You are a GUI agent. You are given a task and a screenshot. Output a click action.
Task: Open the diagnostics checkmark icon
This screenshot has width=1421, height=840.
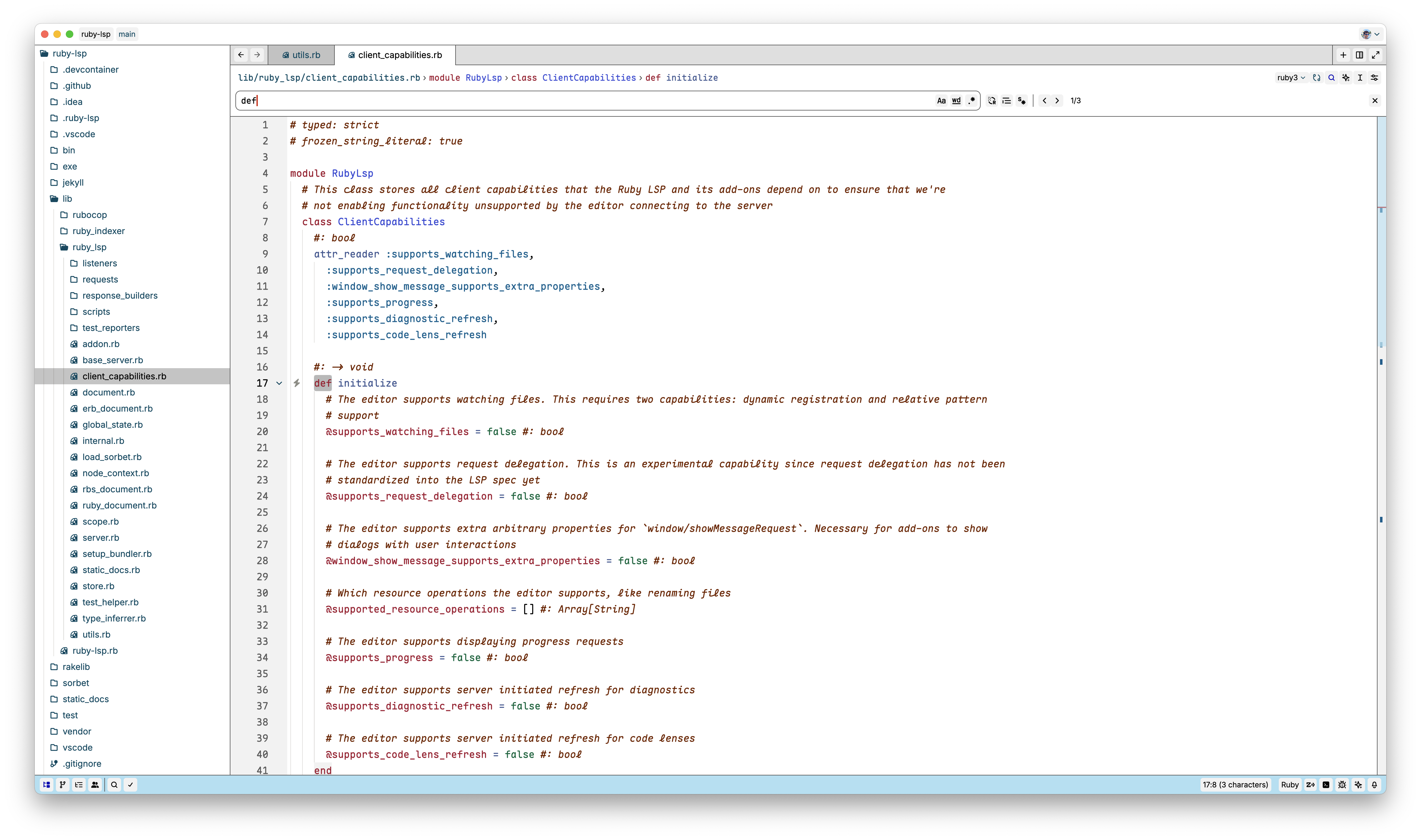[131, 784]
